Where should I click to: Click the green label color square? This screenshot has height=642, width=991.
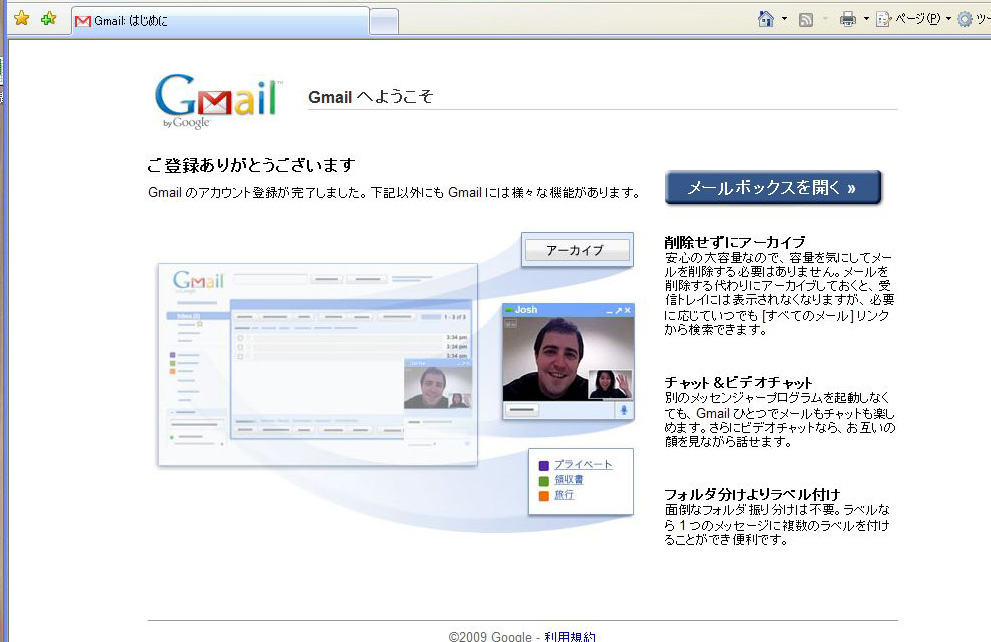point(544,481)
